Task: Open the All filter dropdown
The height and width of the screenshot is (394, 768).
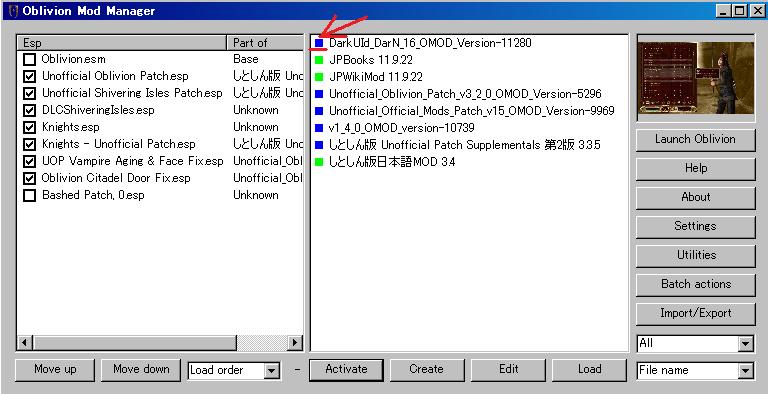Action: (x=745, y=344)
